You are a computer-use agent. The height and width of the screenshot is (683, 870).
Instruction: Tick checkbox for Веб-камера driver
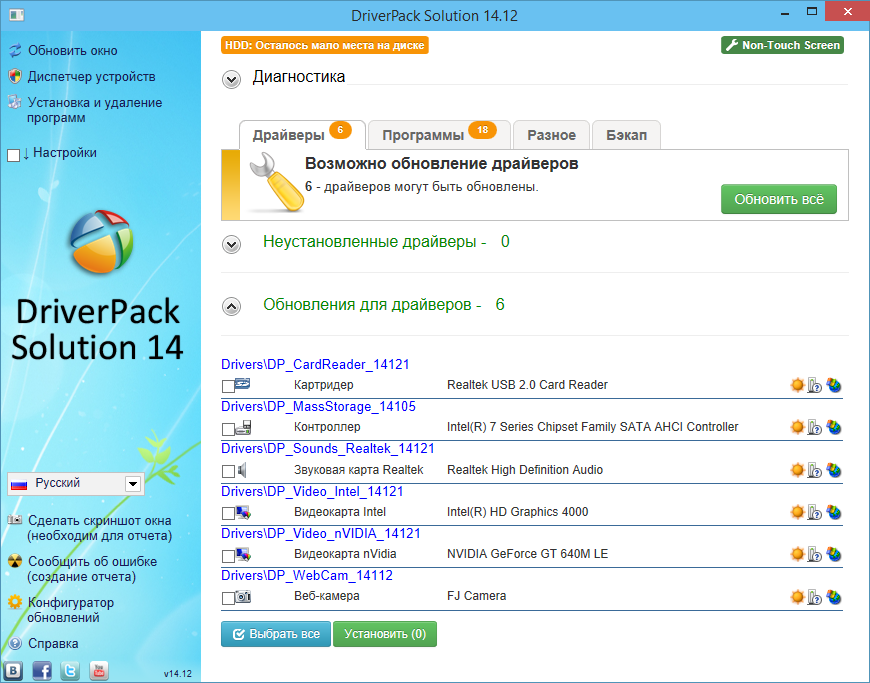[227, 598]
